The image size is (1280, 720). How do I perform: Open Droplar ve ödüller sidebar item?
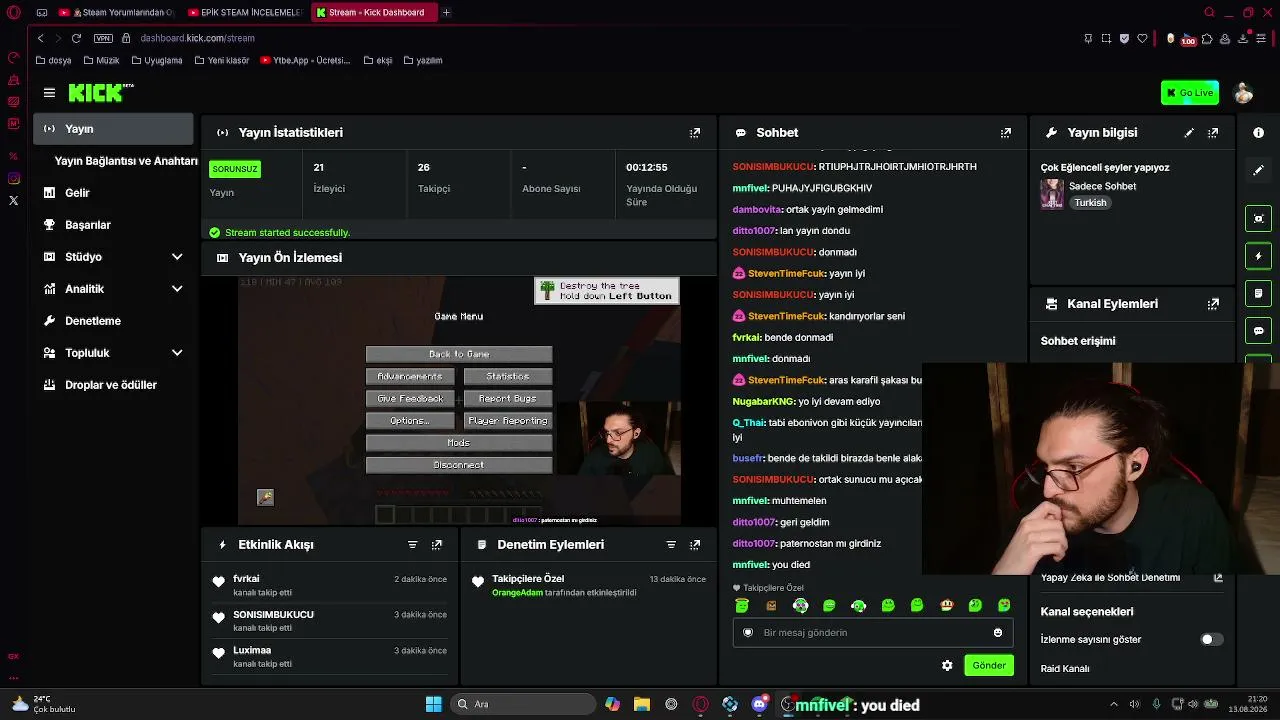(x=113, y=385)
